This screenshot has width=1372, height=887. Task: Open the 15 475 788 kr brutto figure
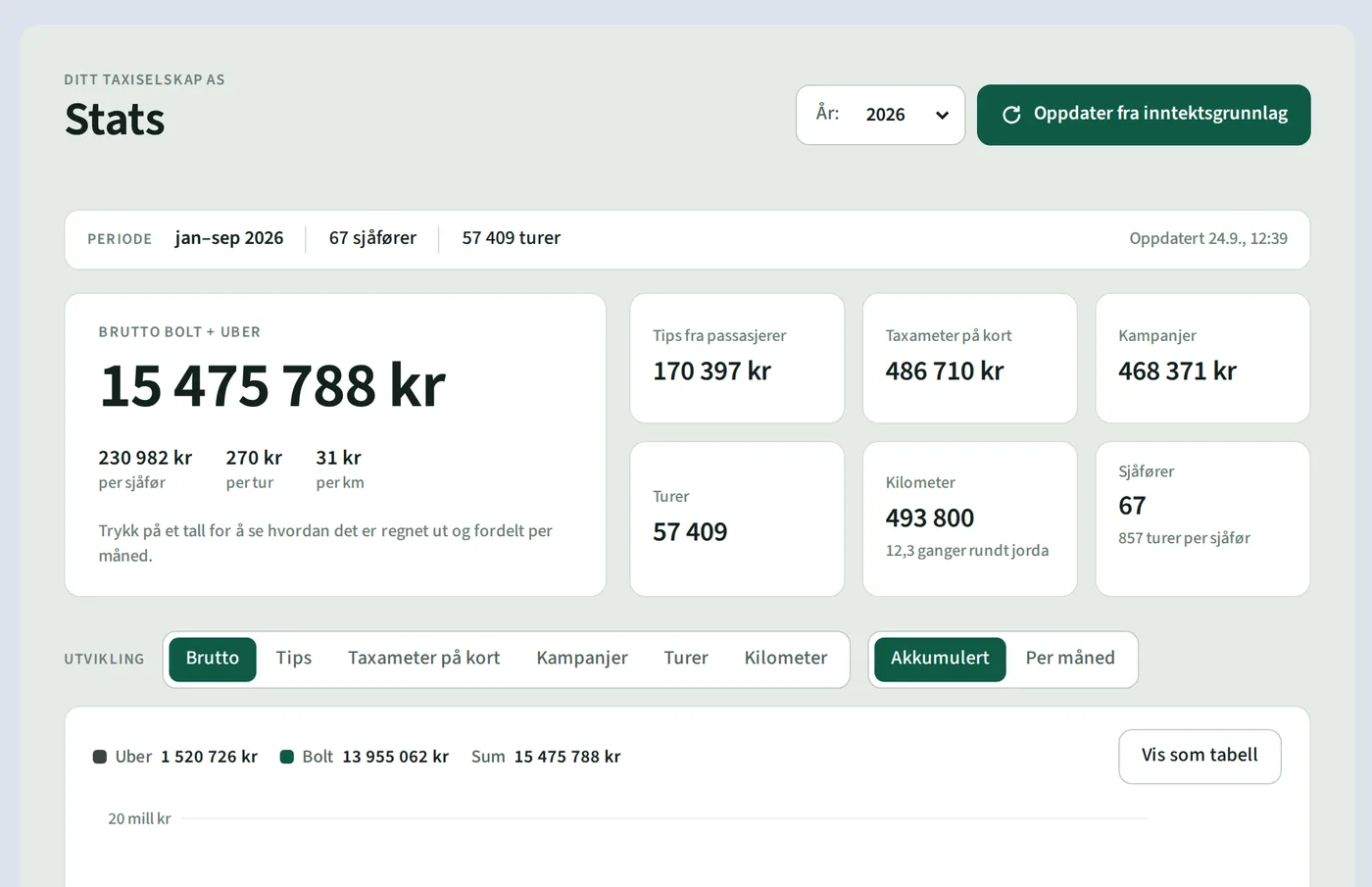pyautogui.click(x=272, y=385)
